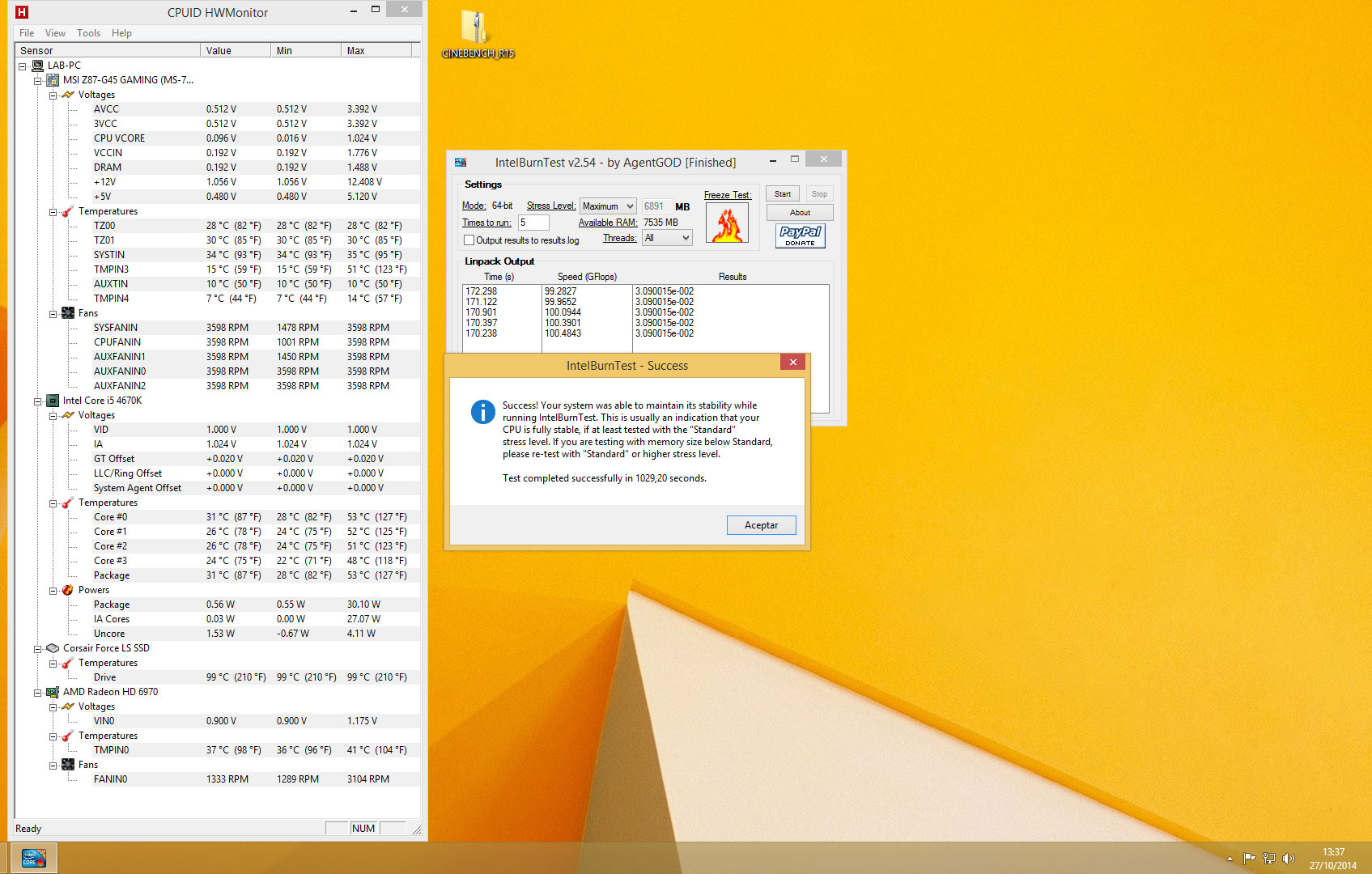Show hidden tray icons arrow
The height and width of the screenshot is (874, 1372).
tap(1230, 859)
